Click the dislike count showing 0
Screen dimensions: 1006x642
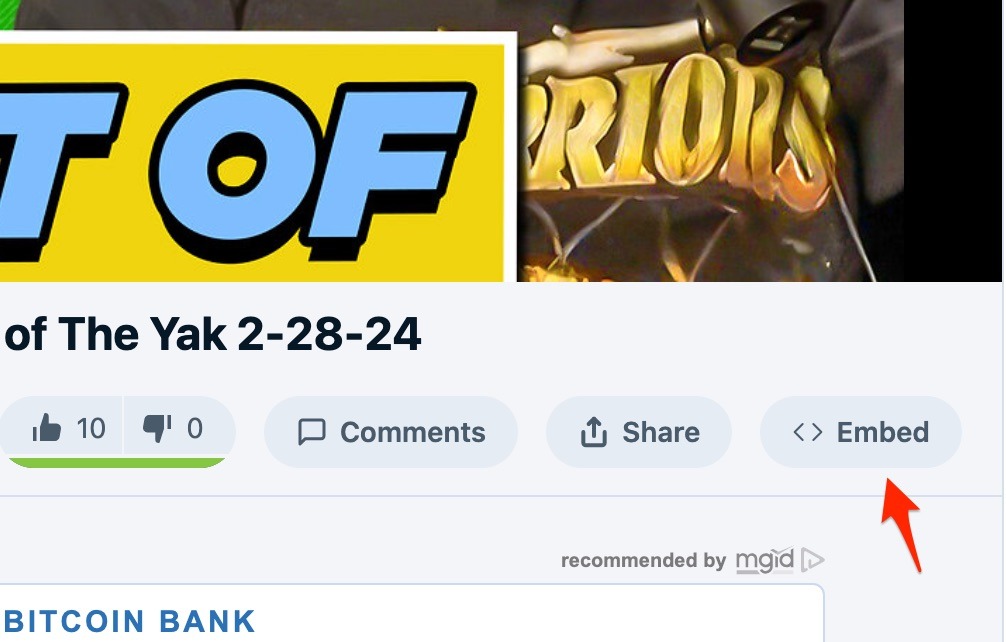tap(195, 428)
